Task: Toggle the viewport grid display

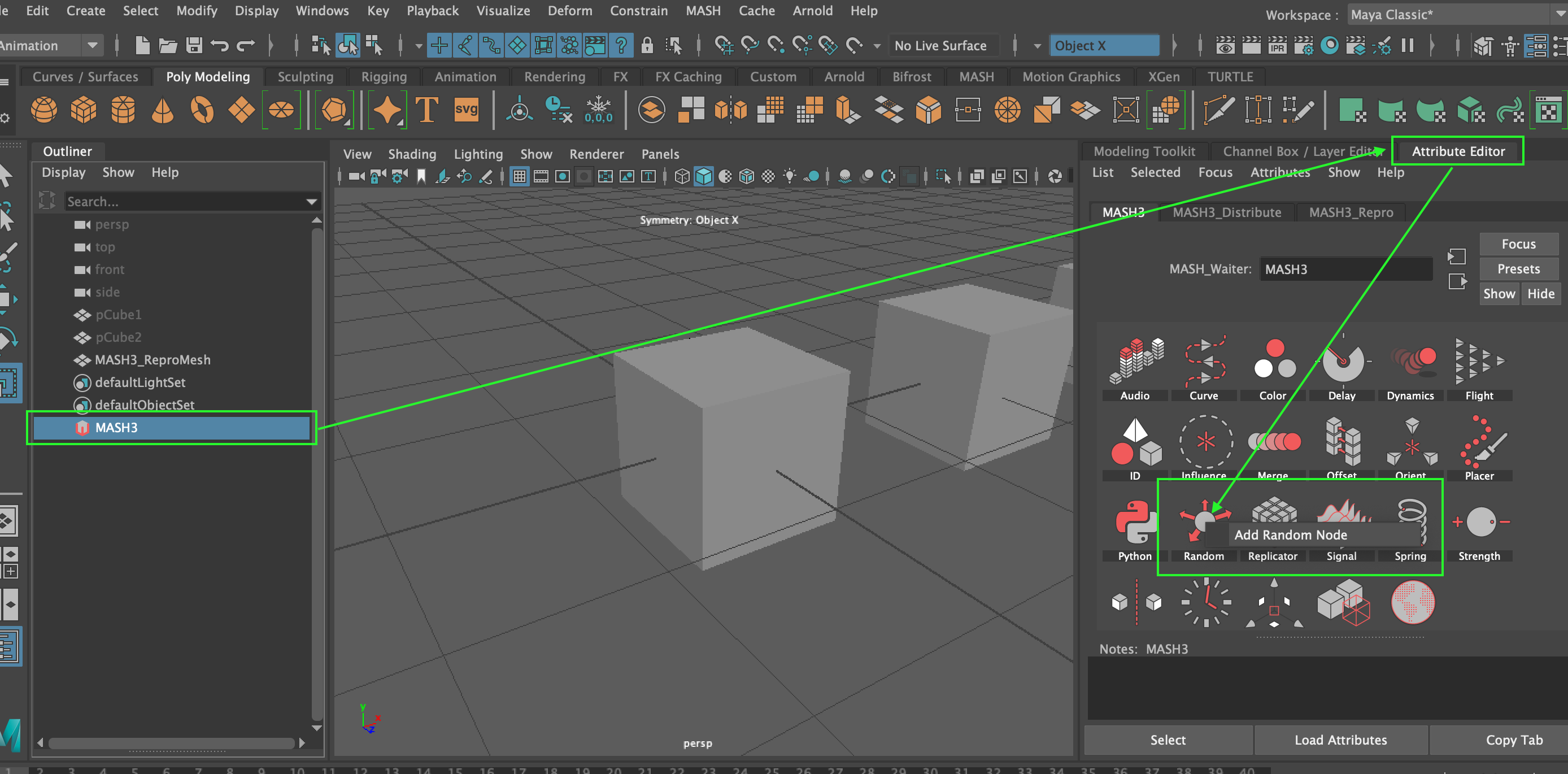Action: [x=519, y=176]
